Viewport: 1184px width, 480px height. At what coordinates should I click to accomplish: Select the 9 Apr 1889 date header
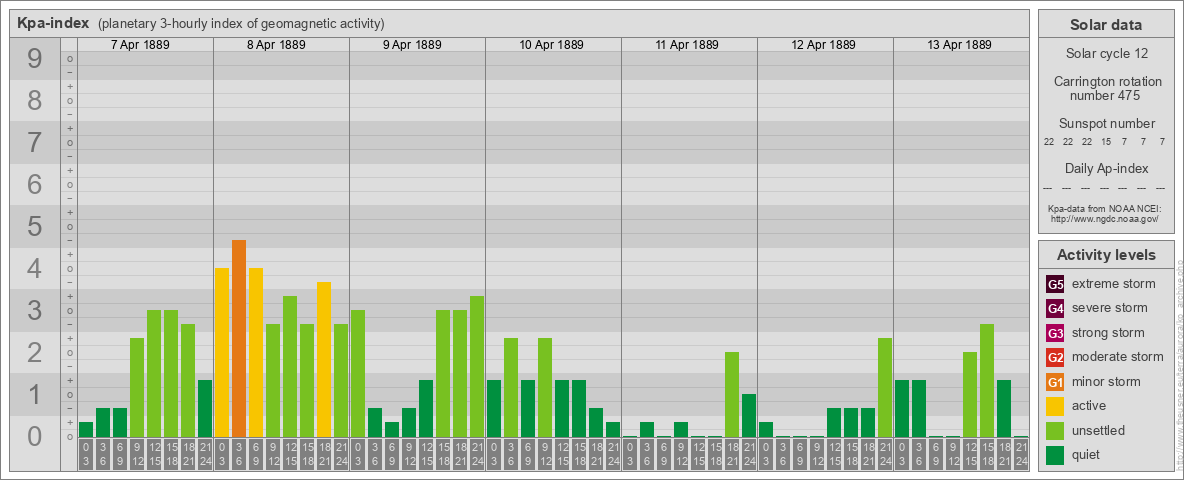coord(412,45)
